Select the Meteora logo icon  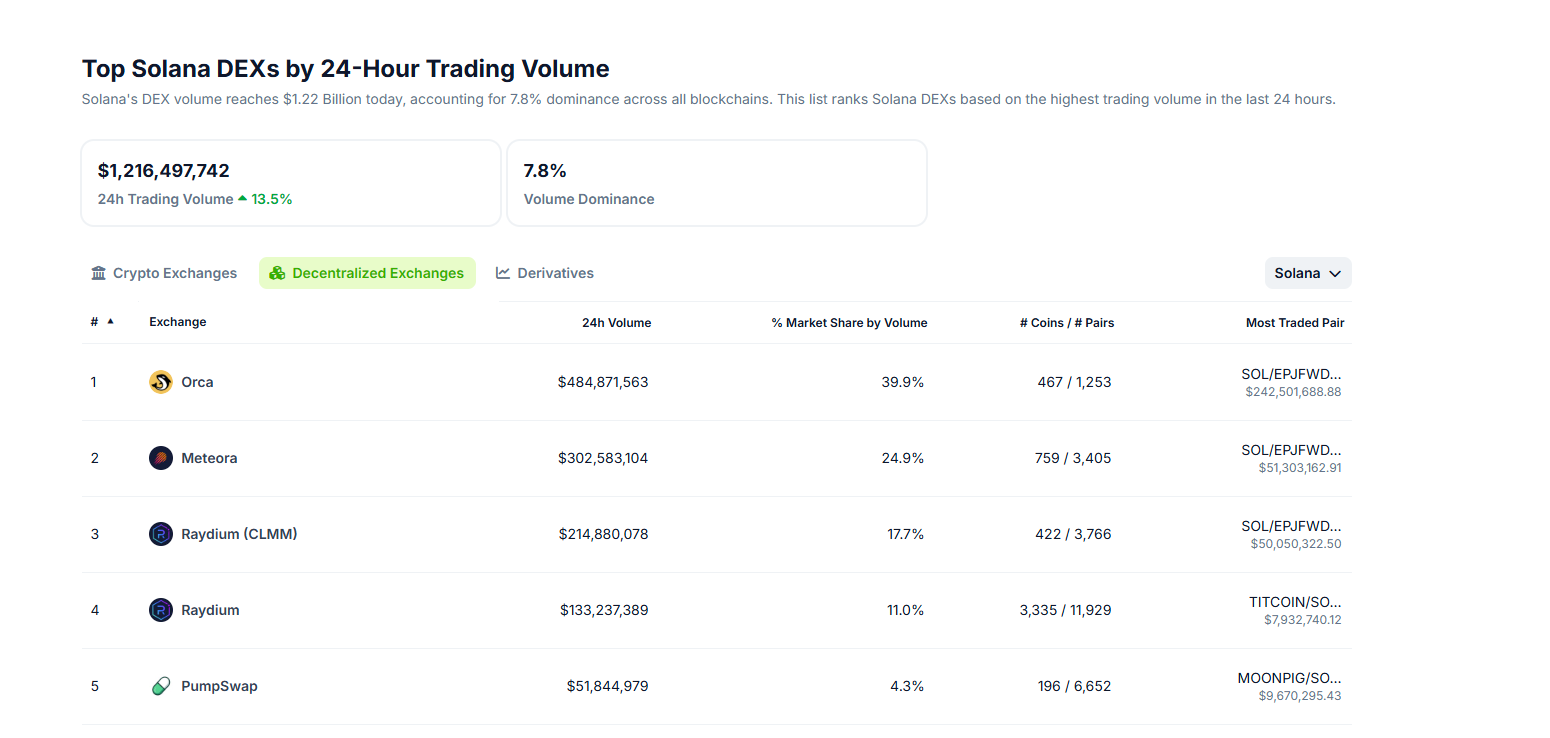pos(160,457)
